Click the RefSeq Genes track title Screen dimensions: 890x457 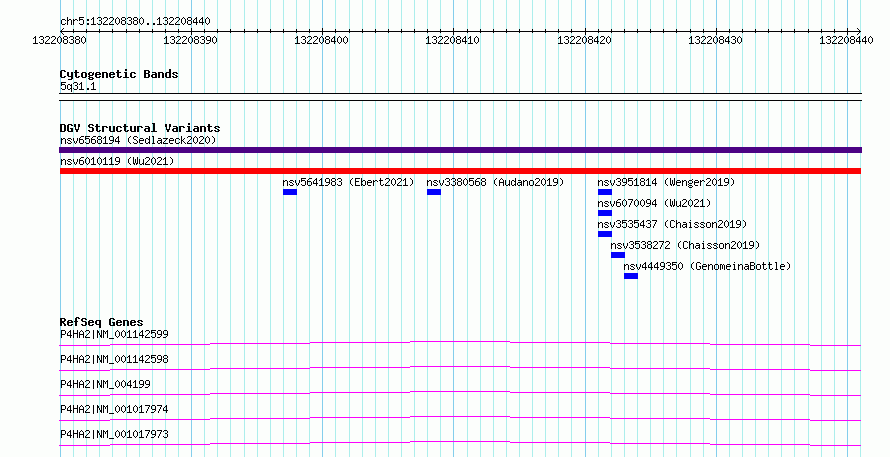point(102,322)
